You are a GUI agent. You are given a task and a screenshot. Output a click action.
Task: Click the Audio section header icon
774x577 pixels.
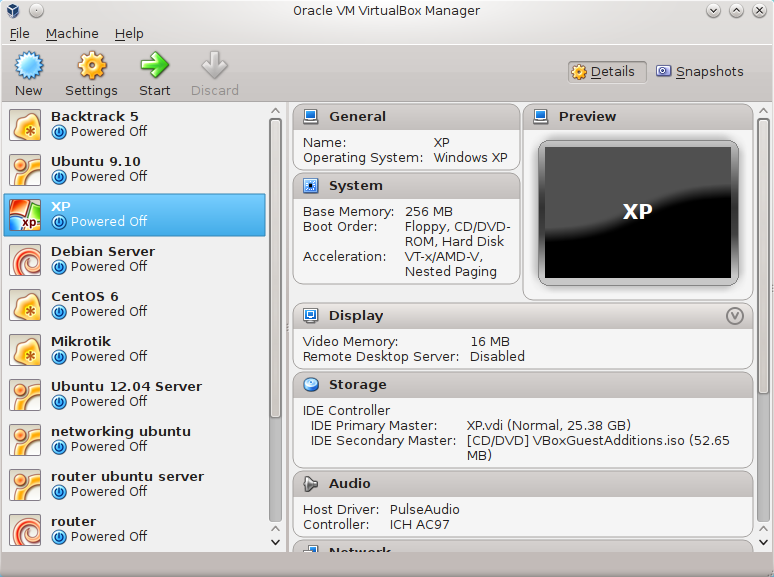click(x=311, y=484)
